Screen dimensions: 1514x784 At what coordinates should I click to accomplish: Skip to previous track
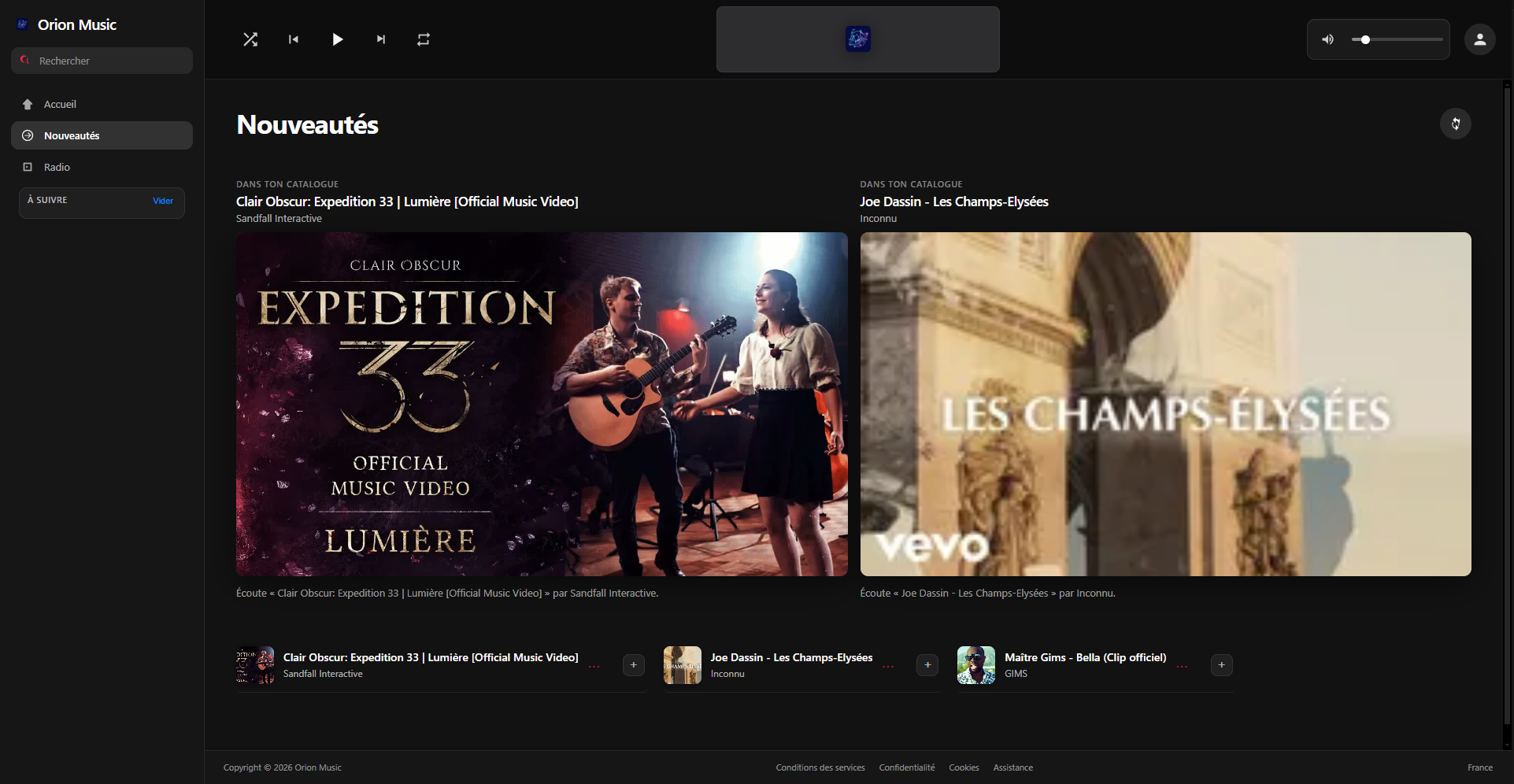294,39
